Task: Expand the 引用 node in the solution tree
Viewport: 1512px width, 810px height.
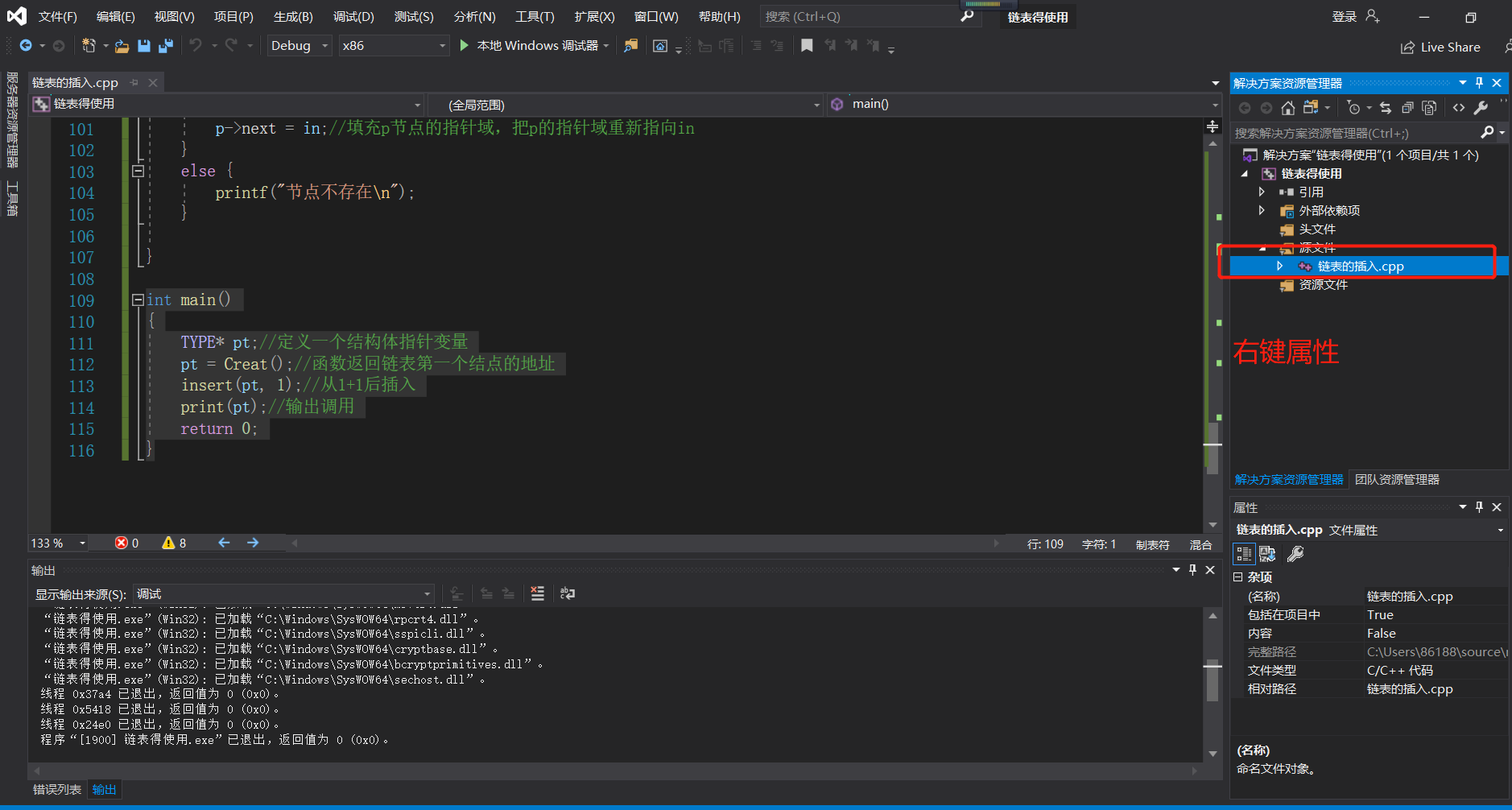Action: pos(1262,192)
